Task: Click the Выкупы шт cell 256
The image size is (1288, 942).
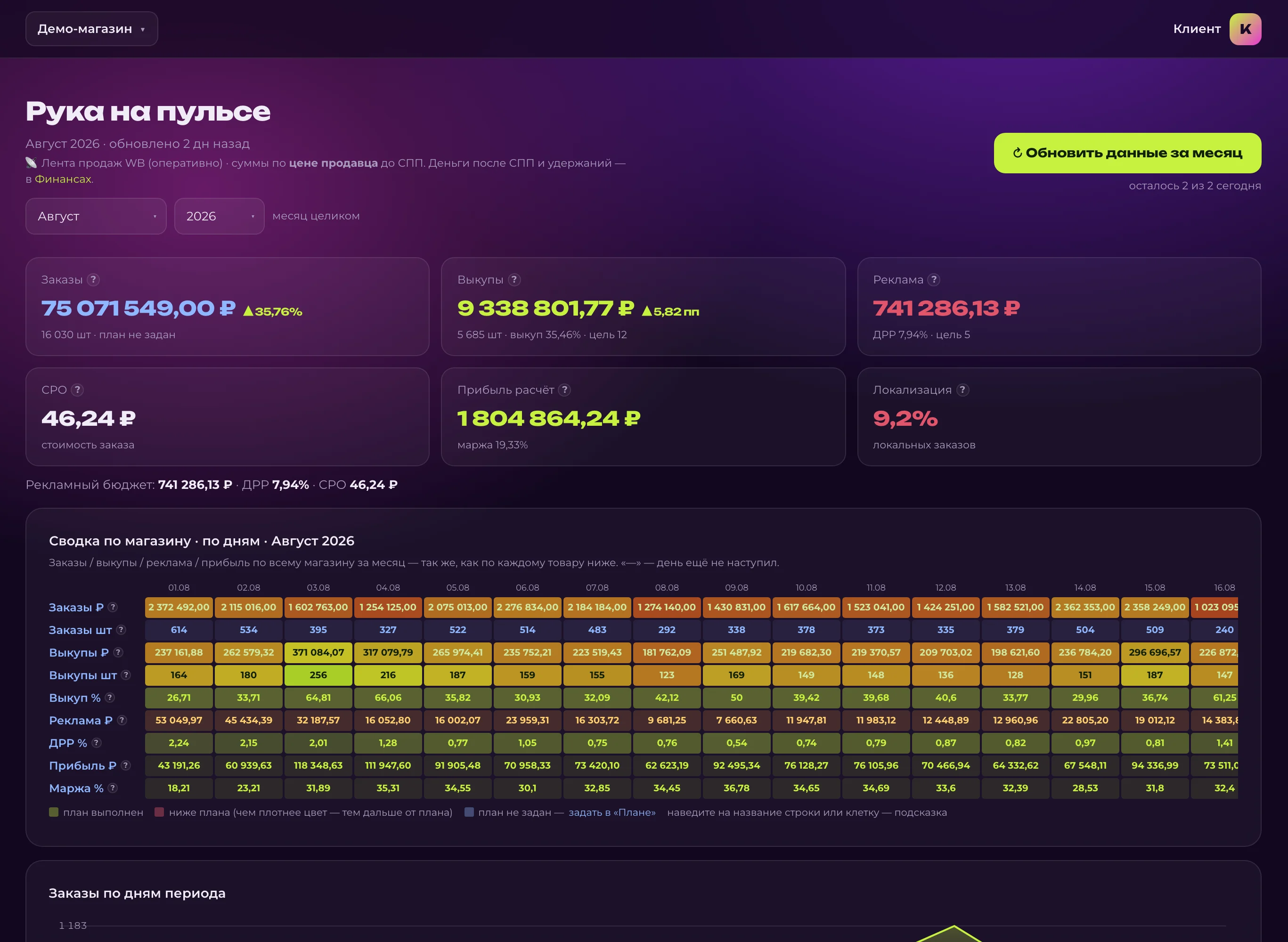Action: click(x=318, y=675)
